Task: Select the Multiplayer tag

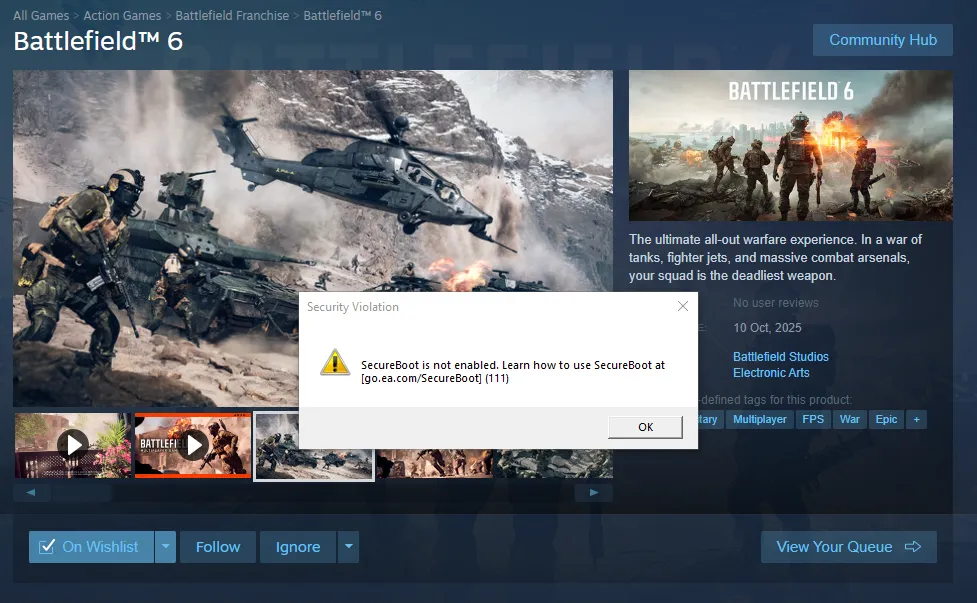Action: [760, 419]
